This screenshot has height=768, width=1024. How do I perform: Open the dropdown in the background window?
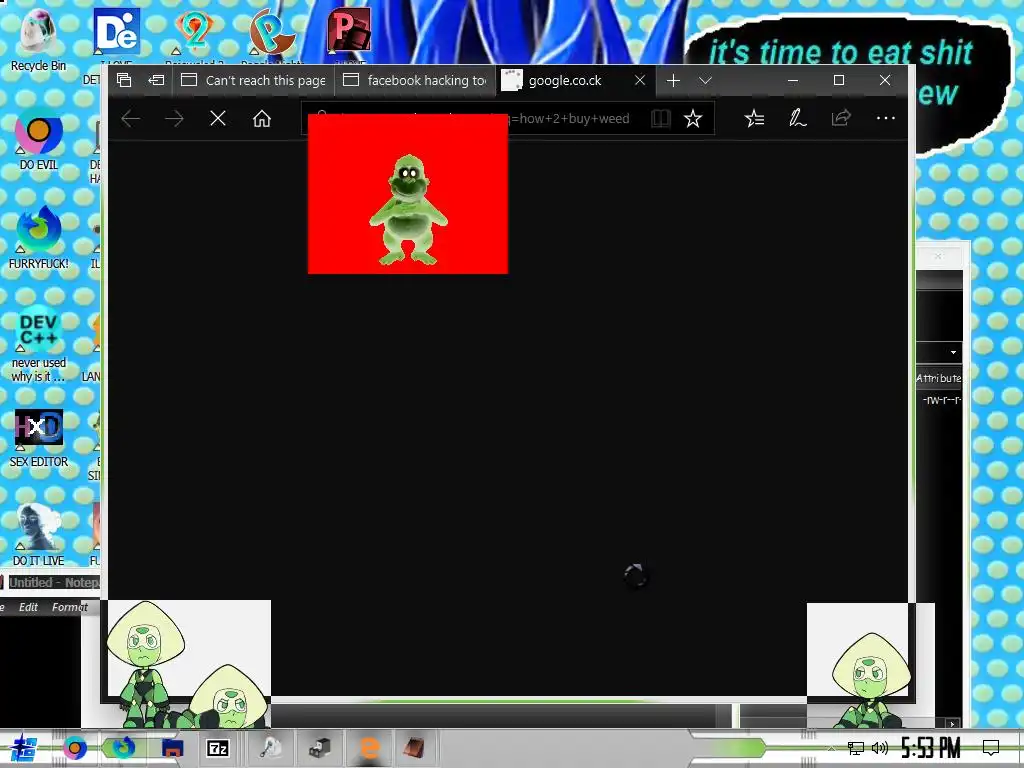(953, 352)
